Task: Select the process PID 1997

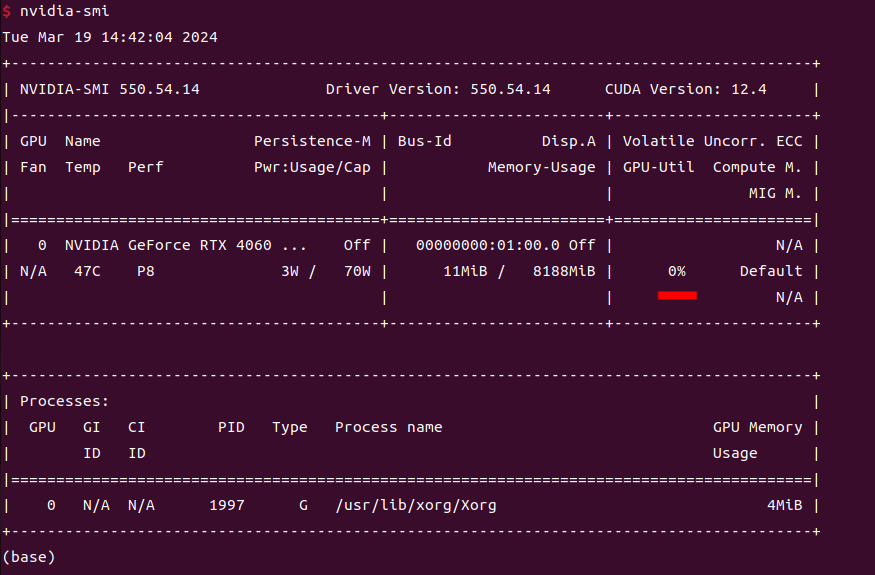Action: 227,505
